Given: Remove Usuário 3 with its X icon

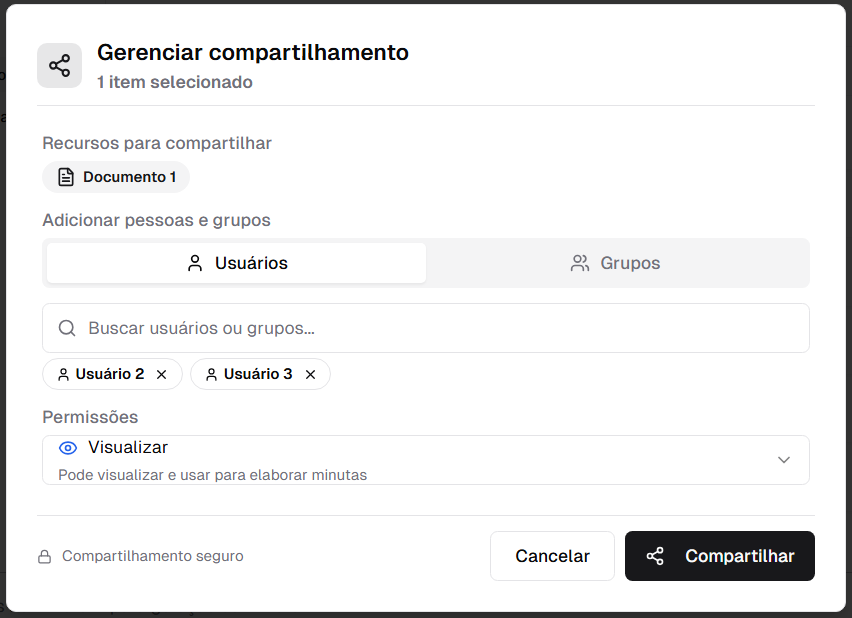Looking at the screenshot, I should (x=310, y=374).
